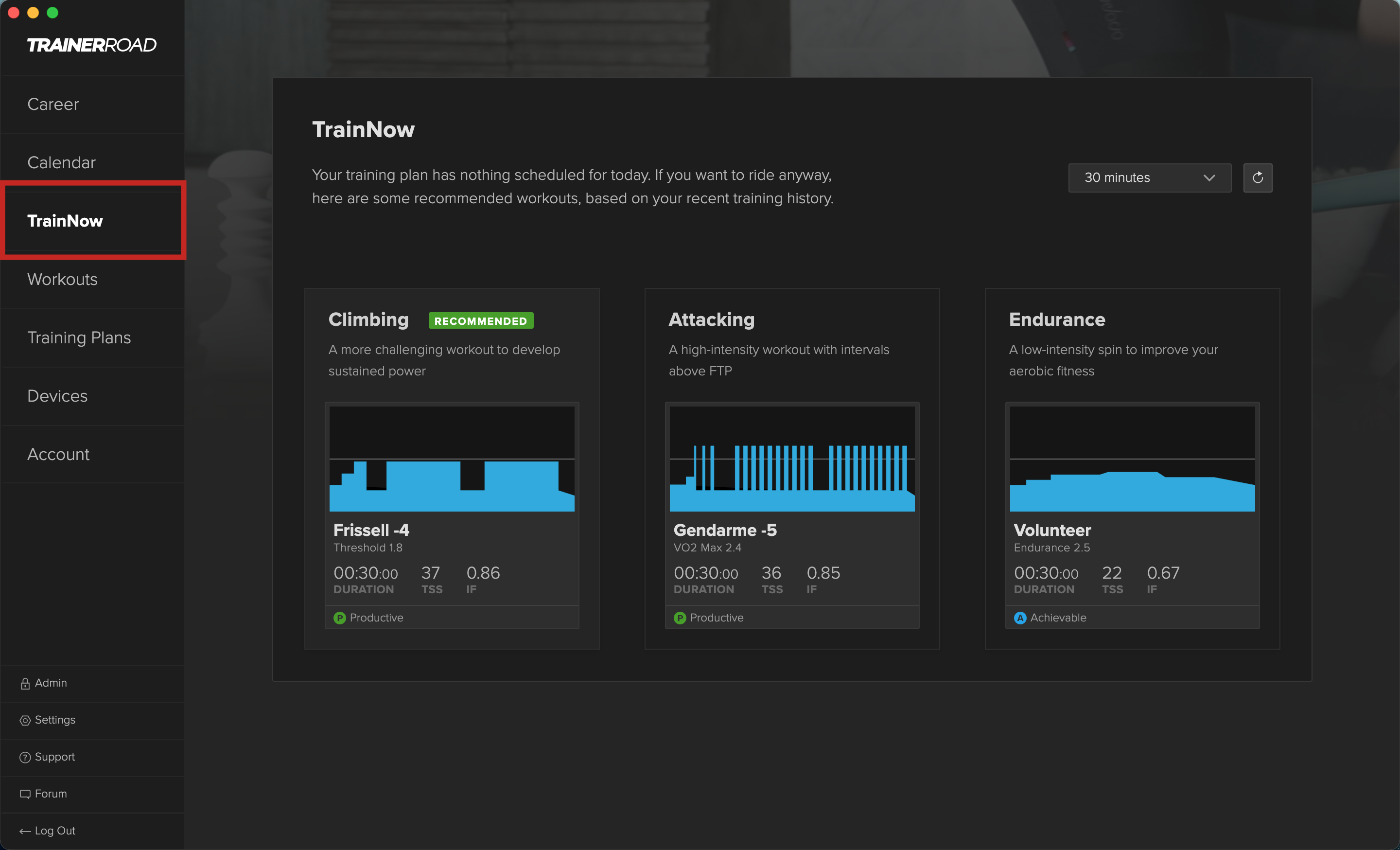The width and height of the screenshot is (1400, 850).
Task: Click the Achievable icon under Volunteer
Action: point(1020,618)
